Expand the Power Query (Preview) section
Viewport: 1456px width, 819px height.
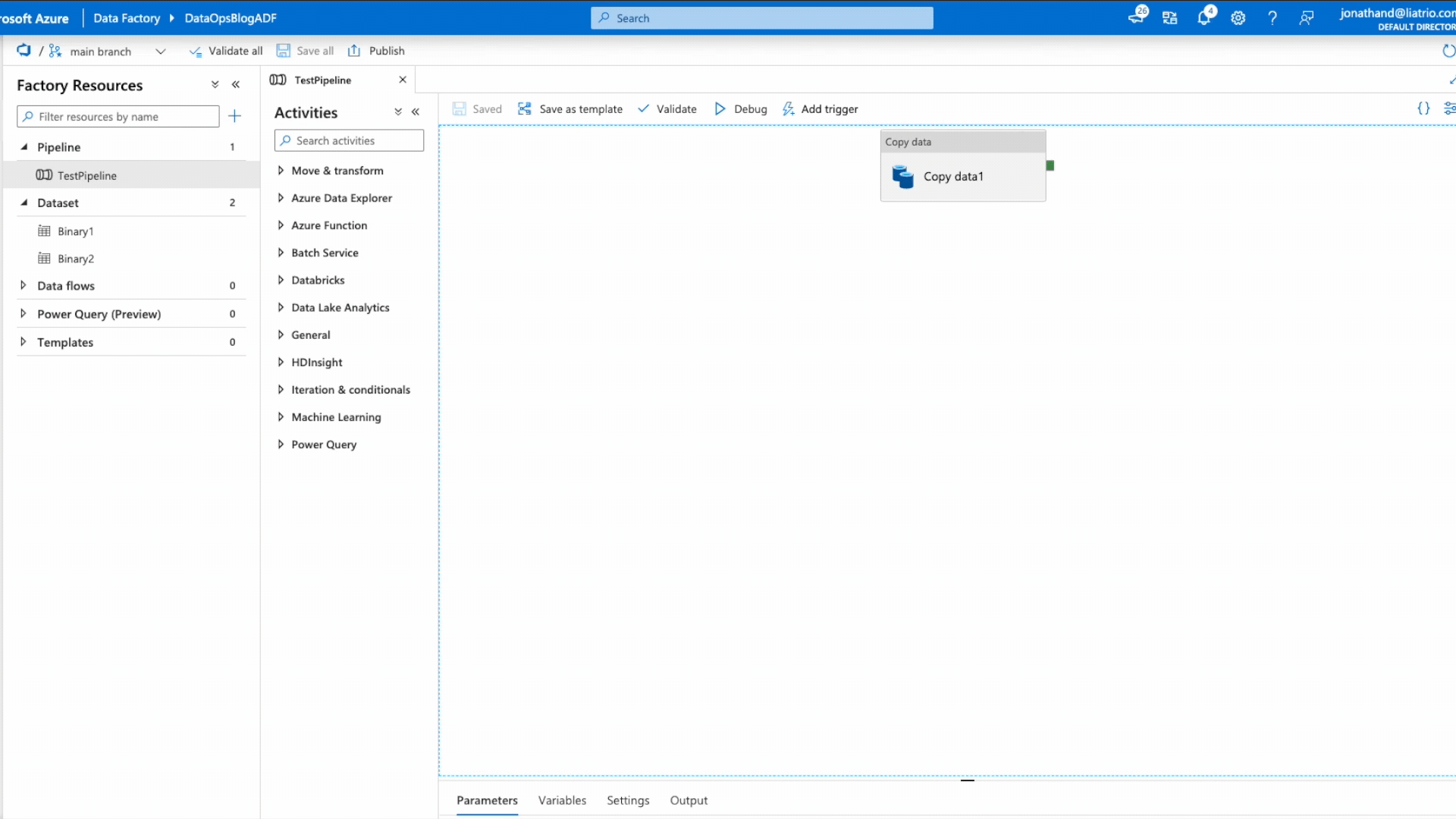click(24, 313)
